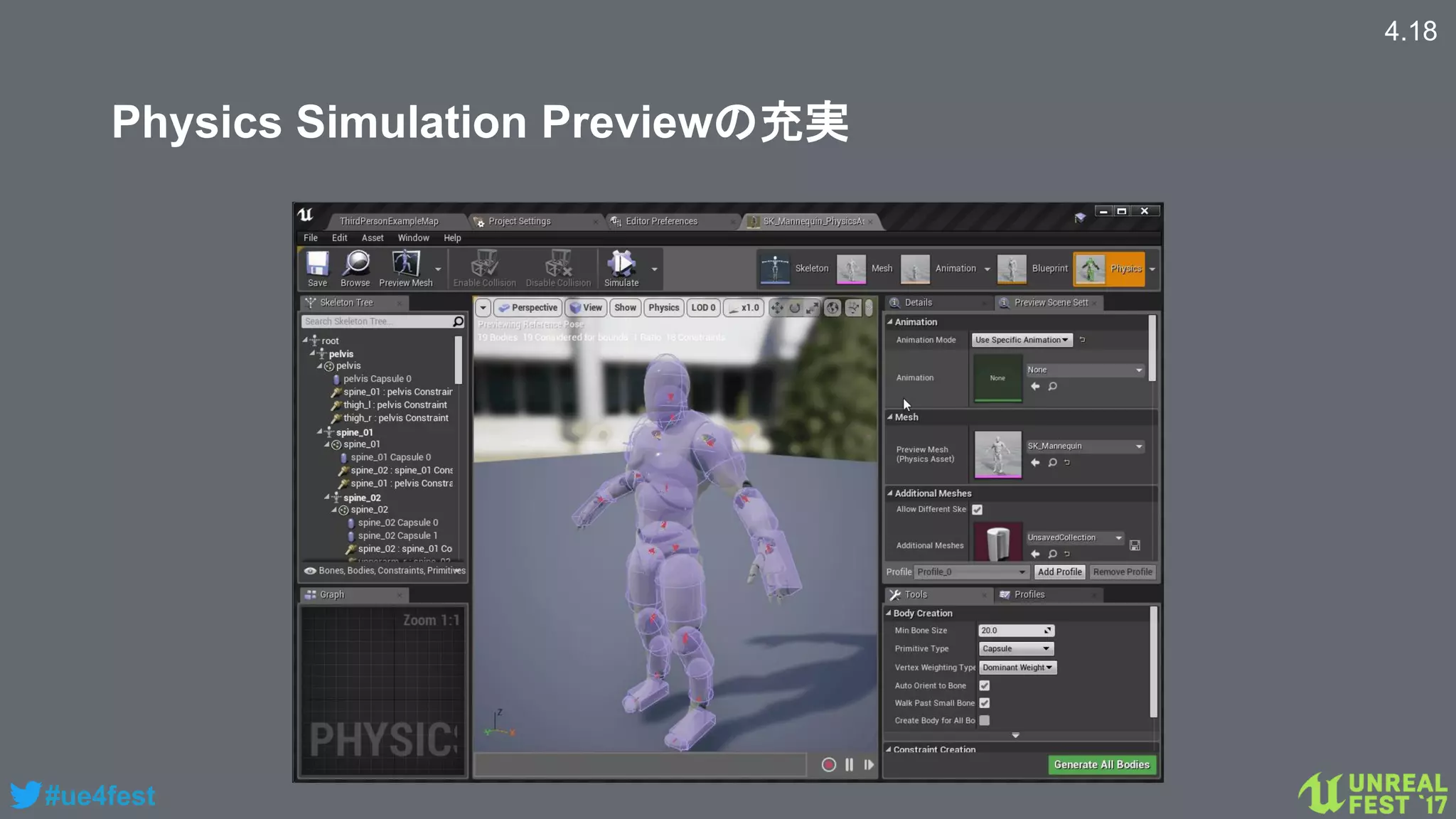
Task: Switch to Preview Scene Settings tab
Action: pos(1050,302)
